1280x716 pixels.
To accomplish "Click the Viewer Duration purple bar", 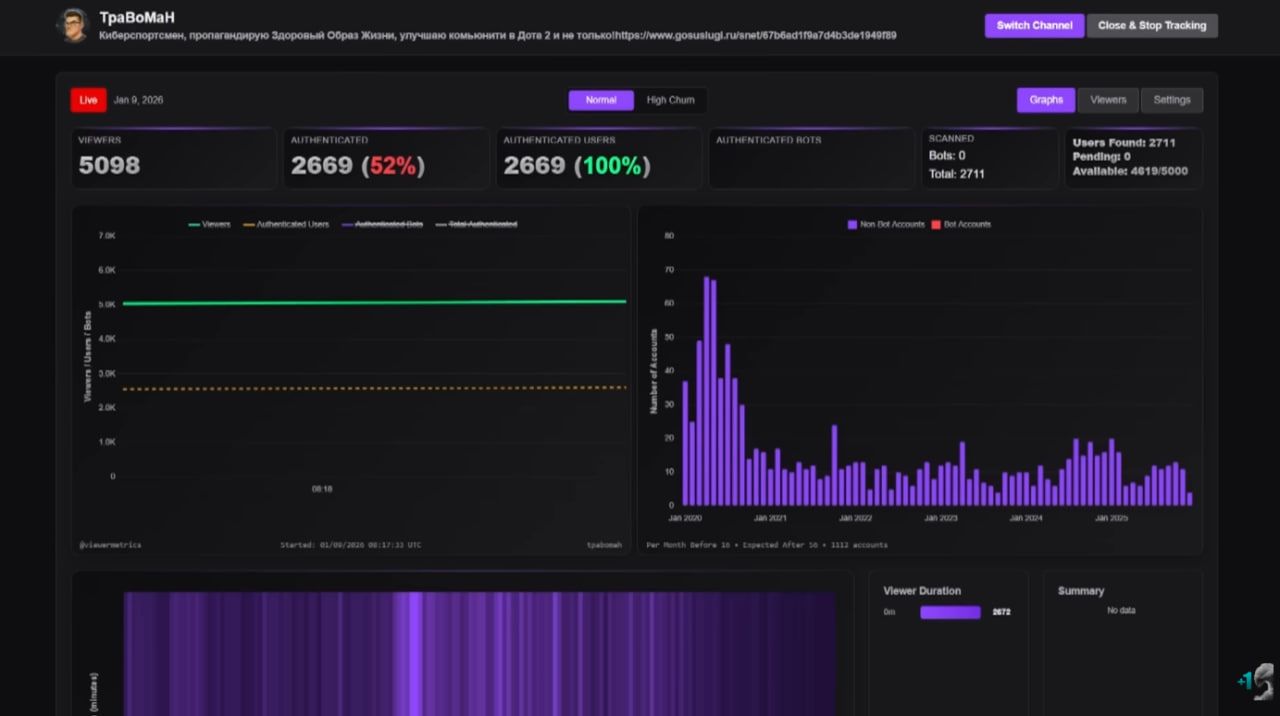I will [950, 612].
